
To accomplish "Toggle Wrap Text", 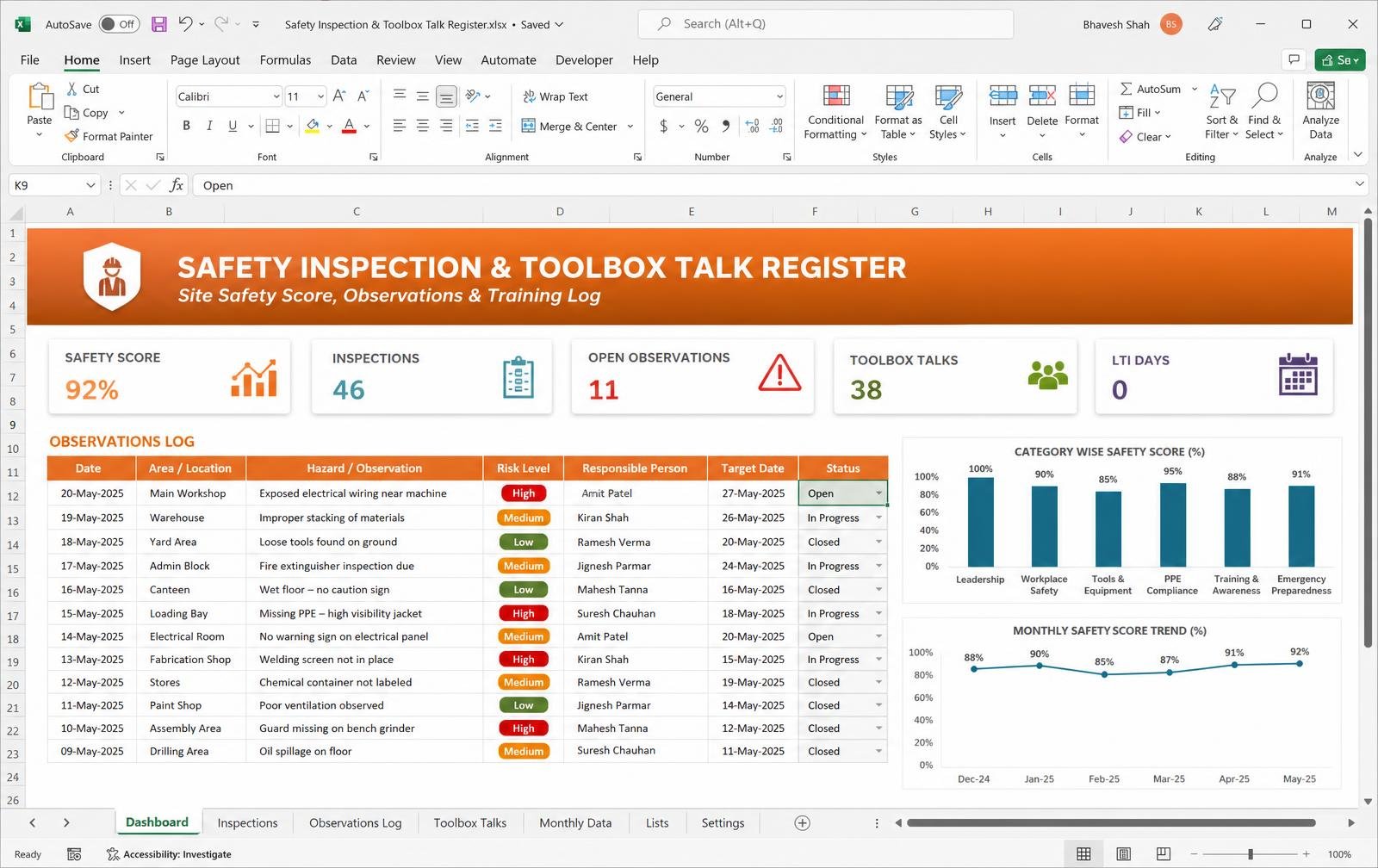I will (556, 96).
